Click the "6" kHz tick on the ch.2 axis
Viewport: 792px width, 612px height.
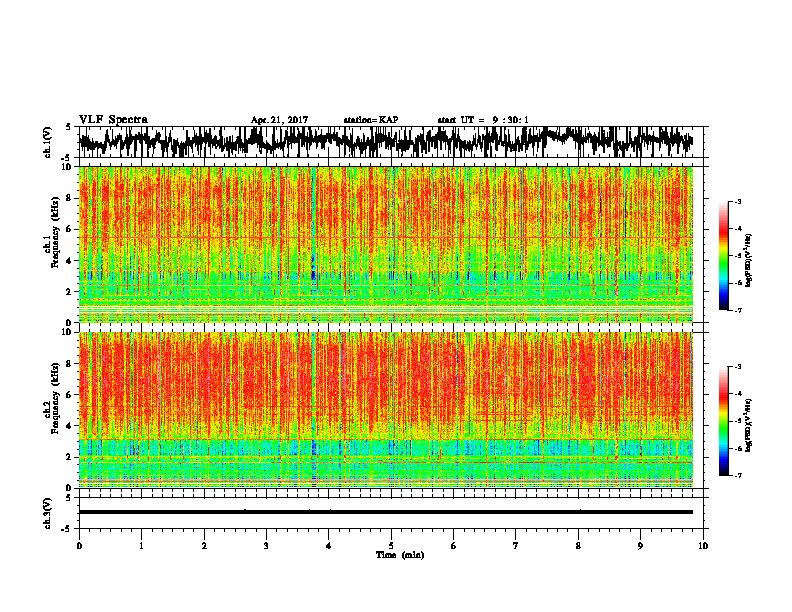(69, 394)
